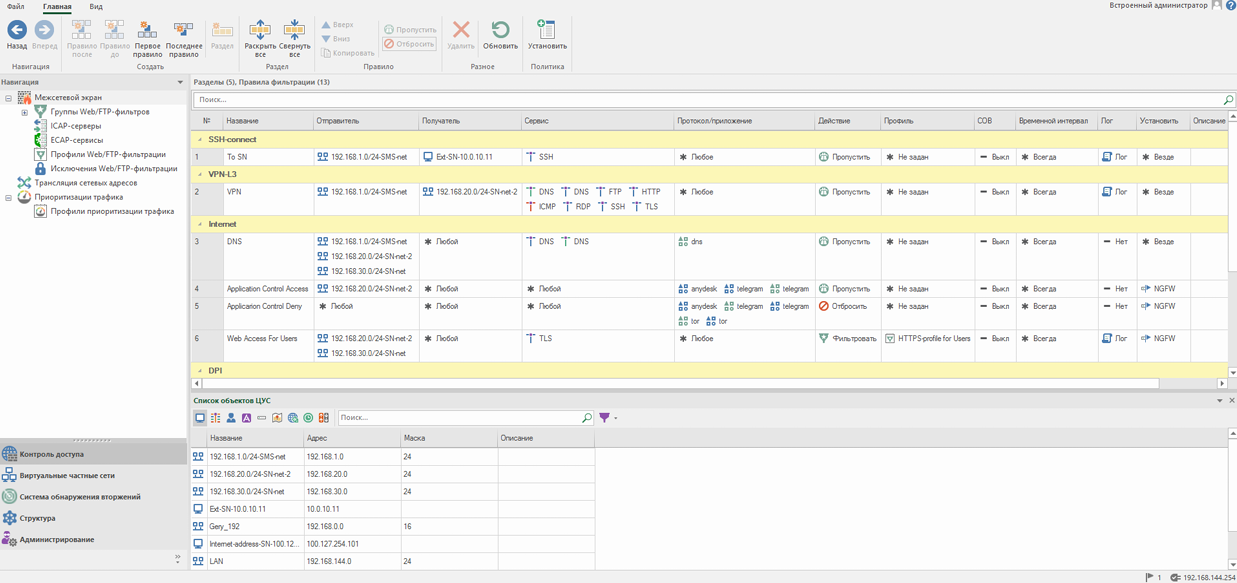Open Виртуальные частные сети section
Screen dimensions: 1237x583
coord(67,476)
